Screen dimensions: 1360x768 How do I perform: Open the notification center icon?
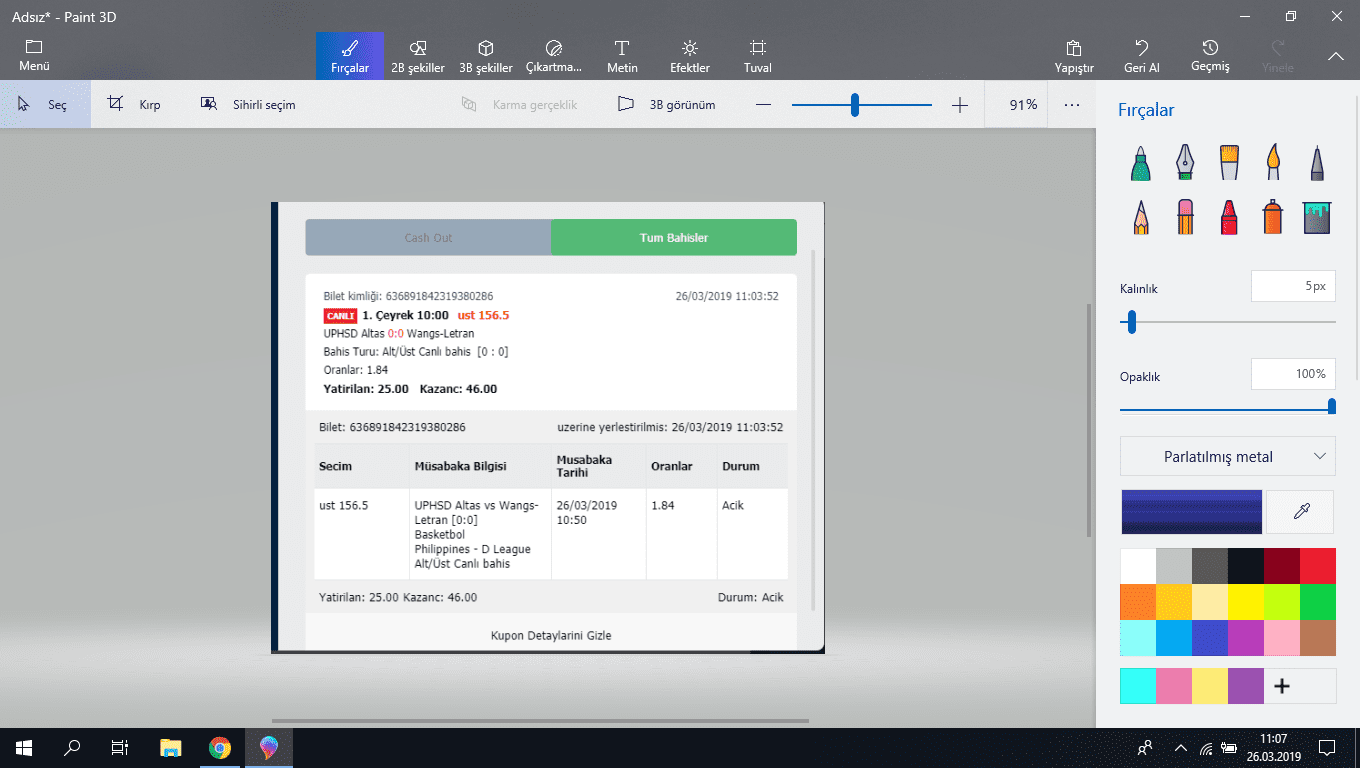(1327, 747)
